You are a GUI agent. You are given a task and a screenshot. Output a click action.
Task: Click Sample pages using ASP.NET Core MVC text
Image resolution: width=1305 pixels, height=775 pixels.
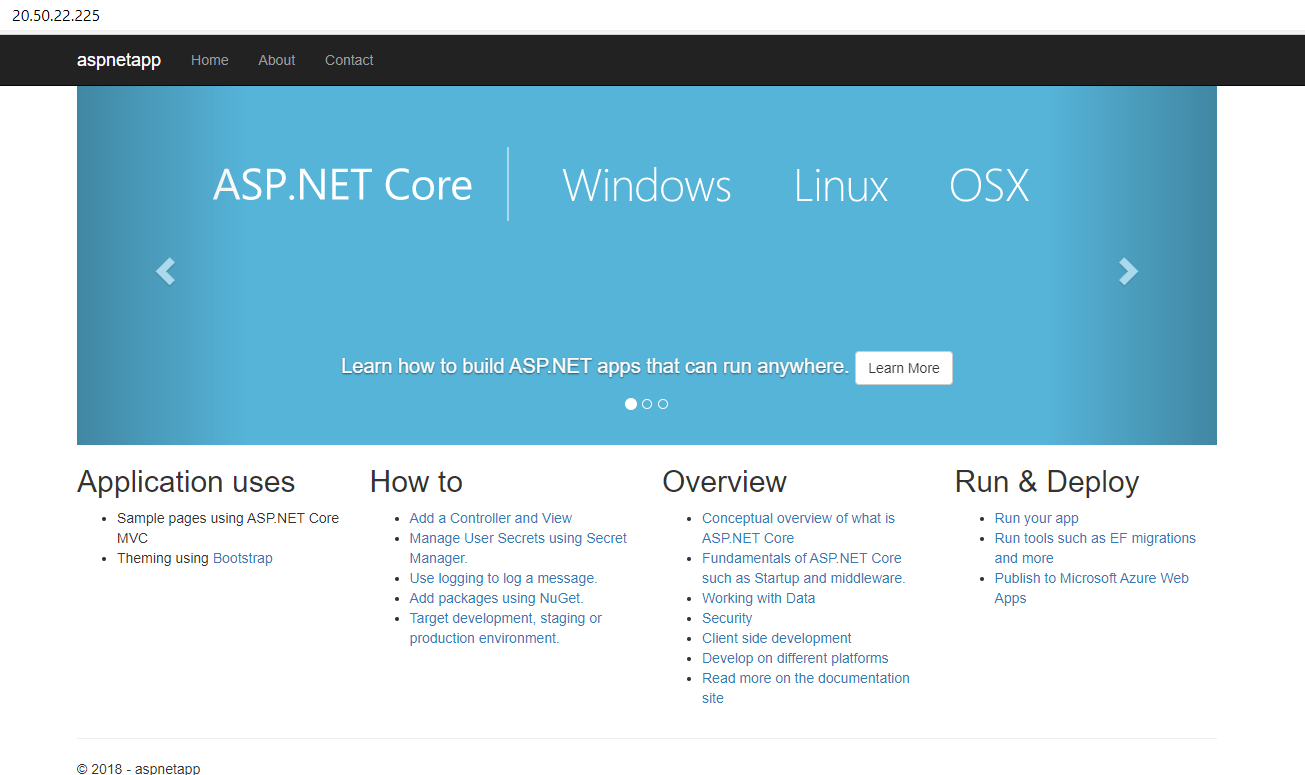[x=228, y=528]
